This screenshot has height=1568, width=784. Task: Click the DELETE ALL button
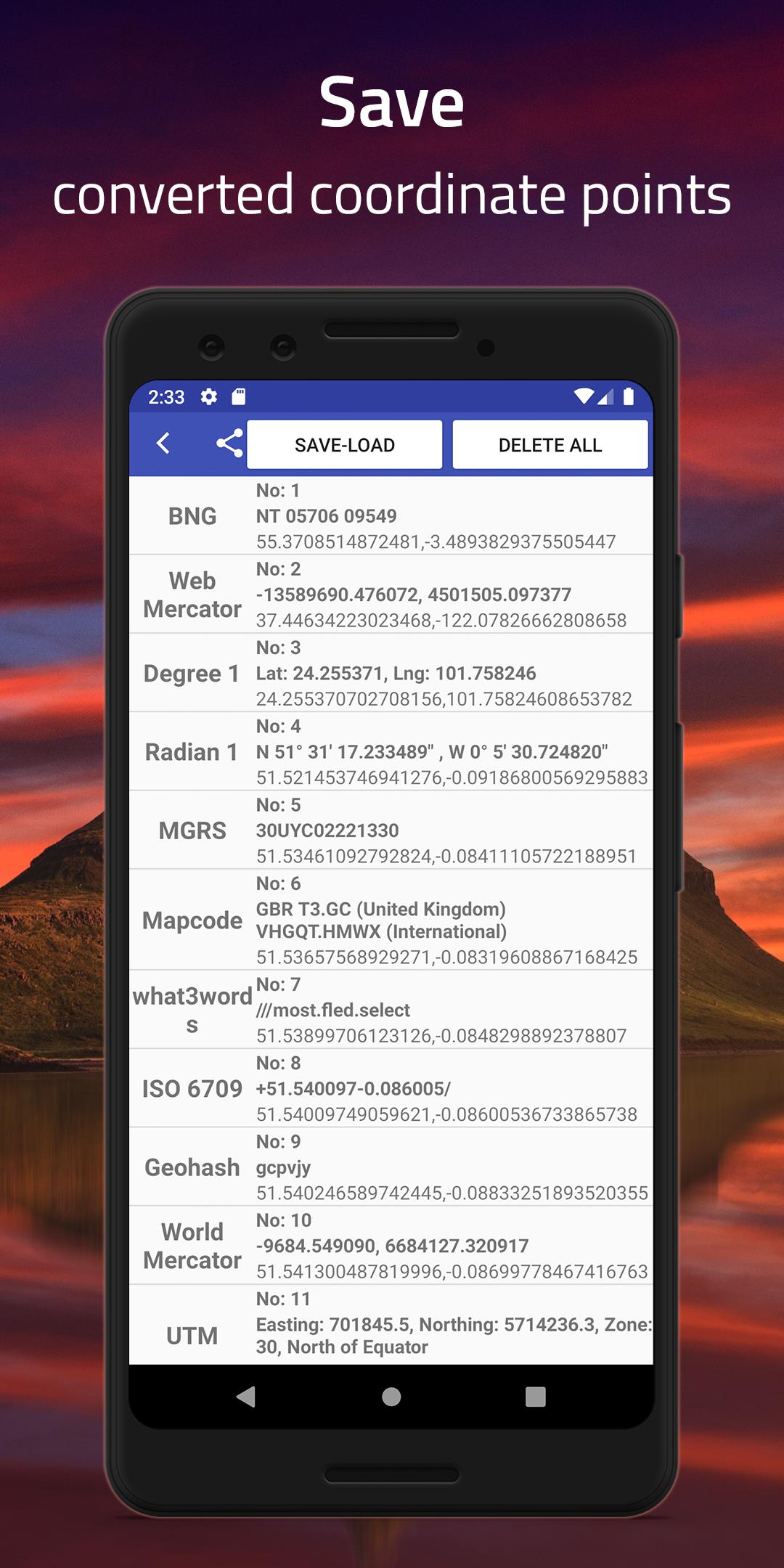pyautogui.click(x=550, y=444)
